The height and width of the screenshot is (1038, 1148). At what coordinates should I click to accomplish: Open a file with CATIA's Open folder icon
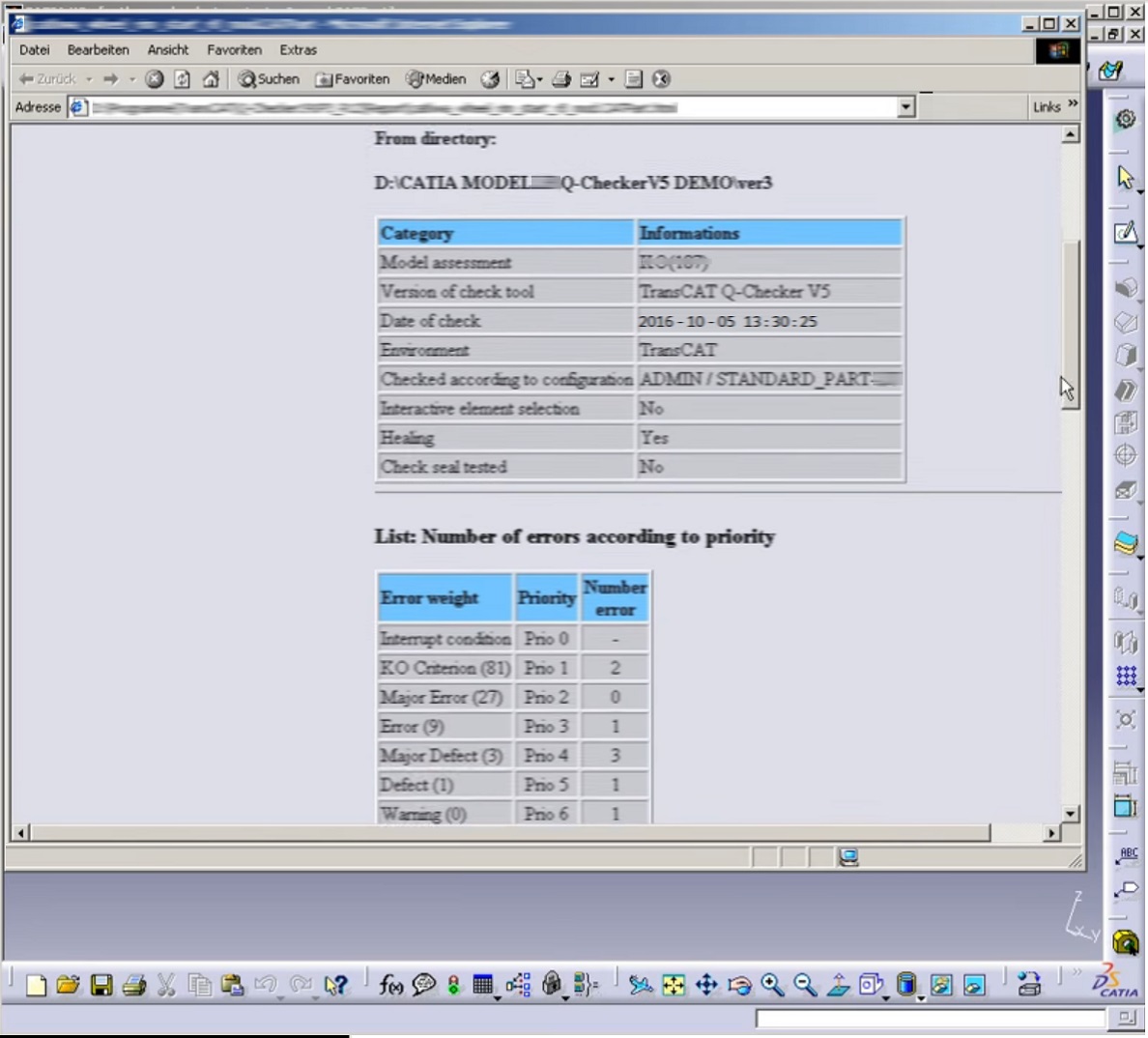(68, 985)
